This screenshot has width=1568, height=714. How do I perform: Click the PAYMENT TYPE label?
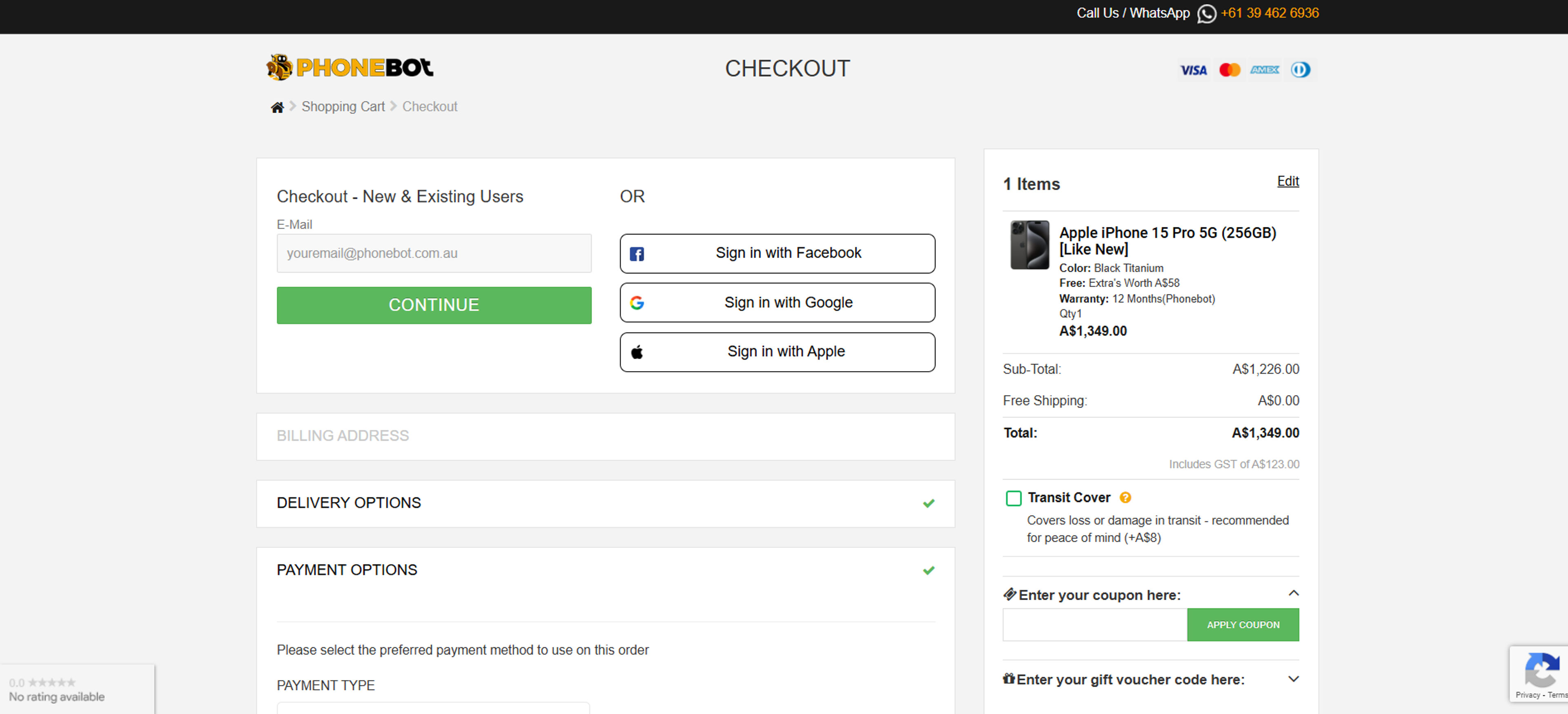click(326, 685)
